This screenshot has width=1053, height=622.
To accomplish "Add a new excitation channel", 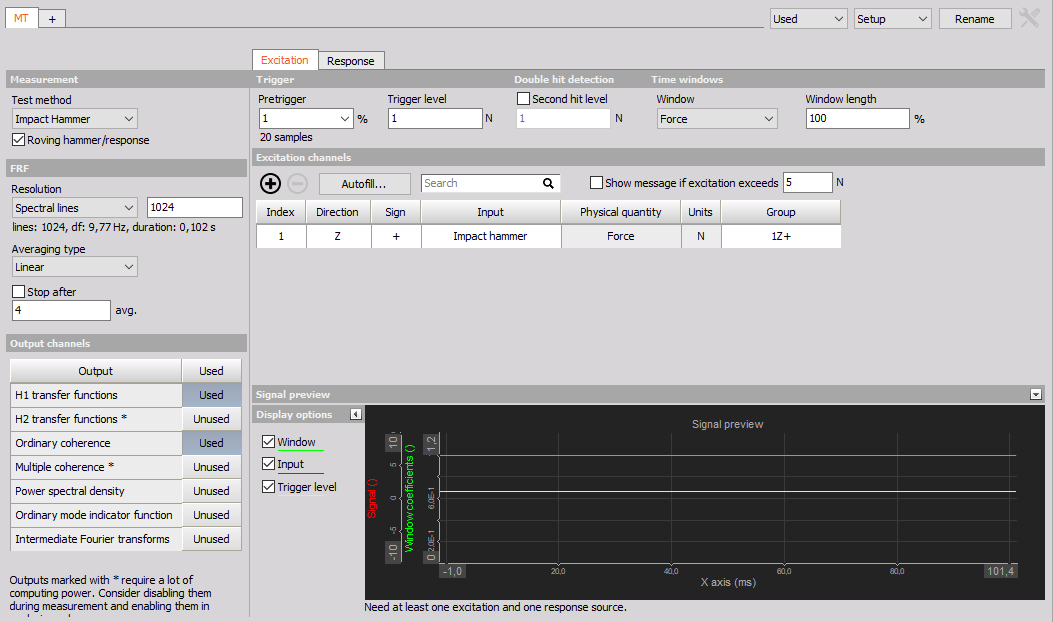I will coord(270,184).
